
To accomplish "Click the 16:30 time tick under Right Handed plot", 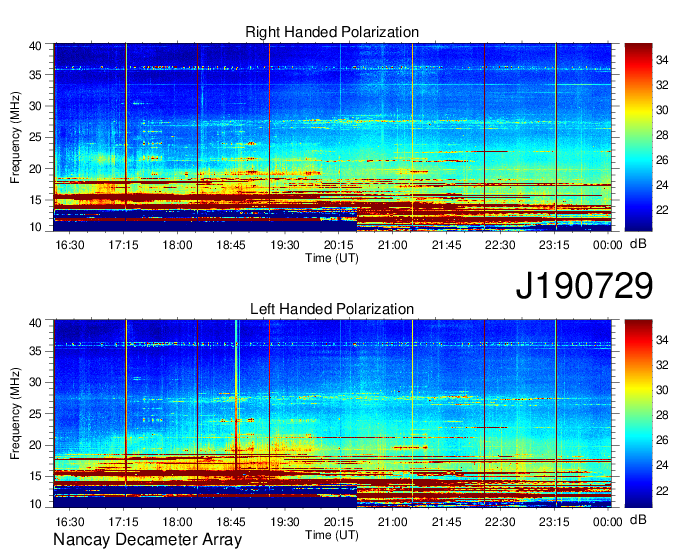I will [x=70, y=245].
